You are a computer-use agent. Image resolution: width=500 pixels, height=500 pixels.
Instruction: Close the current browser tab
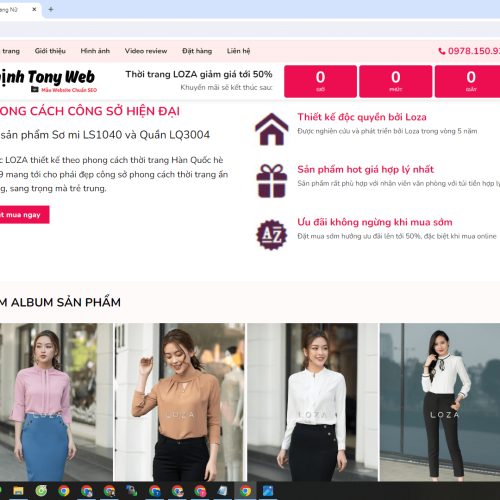pyautogui.click(x=34, y=9)
